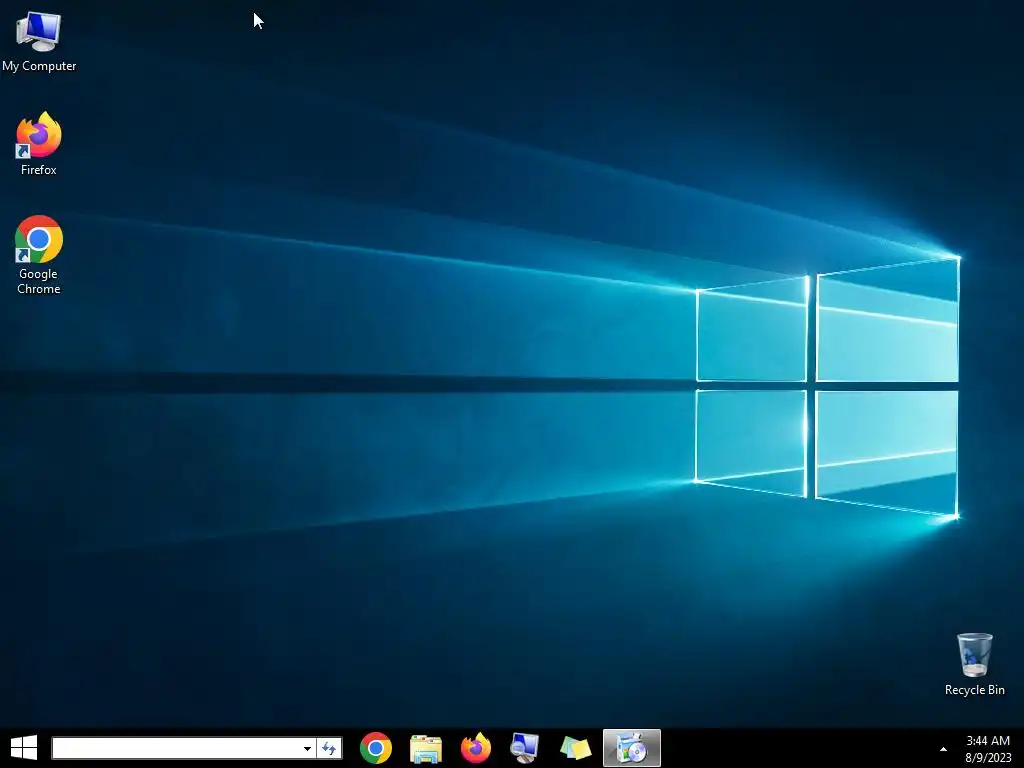Select the Recycle Bin desktop icon

974,664
